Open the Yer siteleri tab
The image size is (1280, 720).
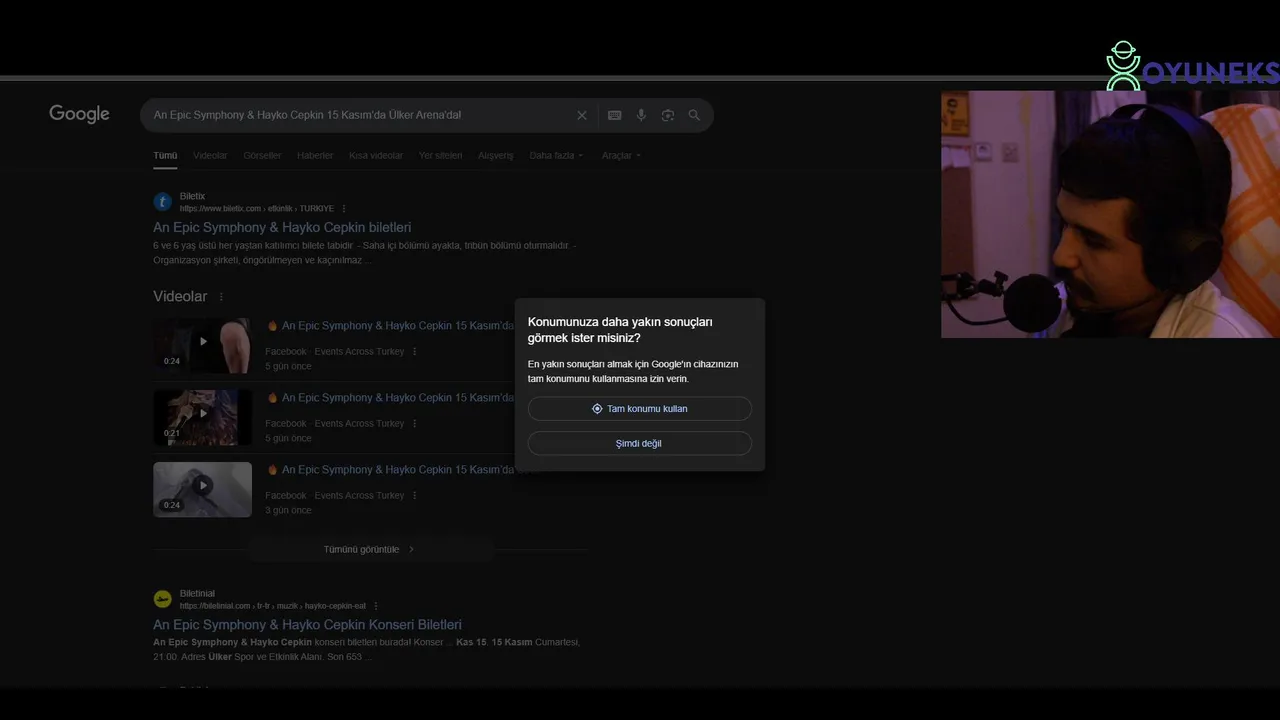click(440, 155)
